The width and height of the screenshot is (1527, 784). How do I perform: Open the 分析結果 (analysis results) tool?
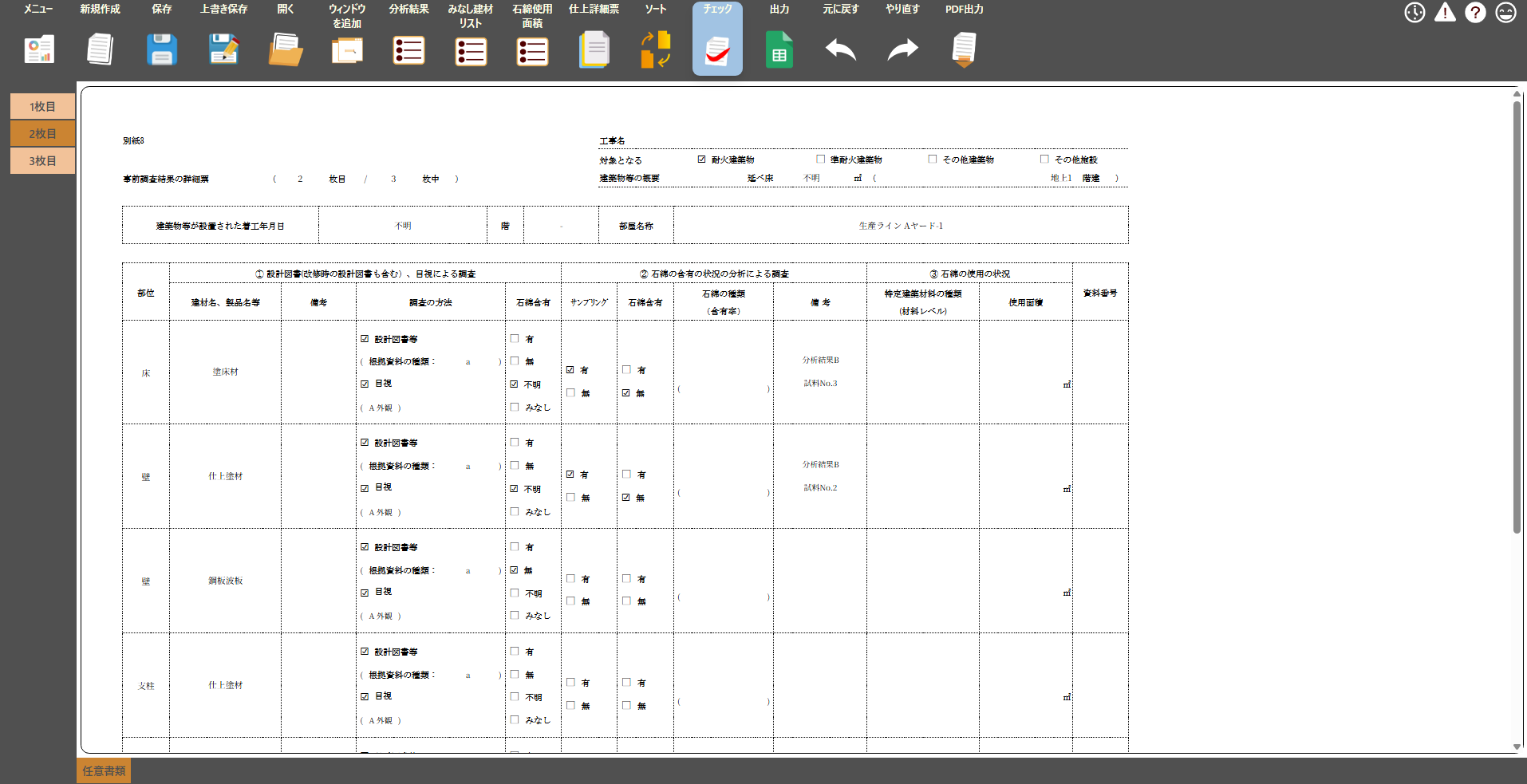[x=408, y=49]
